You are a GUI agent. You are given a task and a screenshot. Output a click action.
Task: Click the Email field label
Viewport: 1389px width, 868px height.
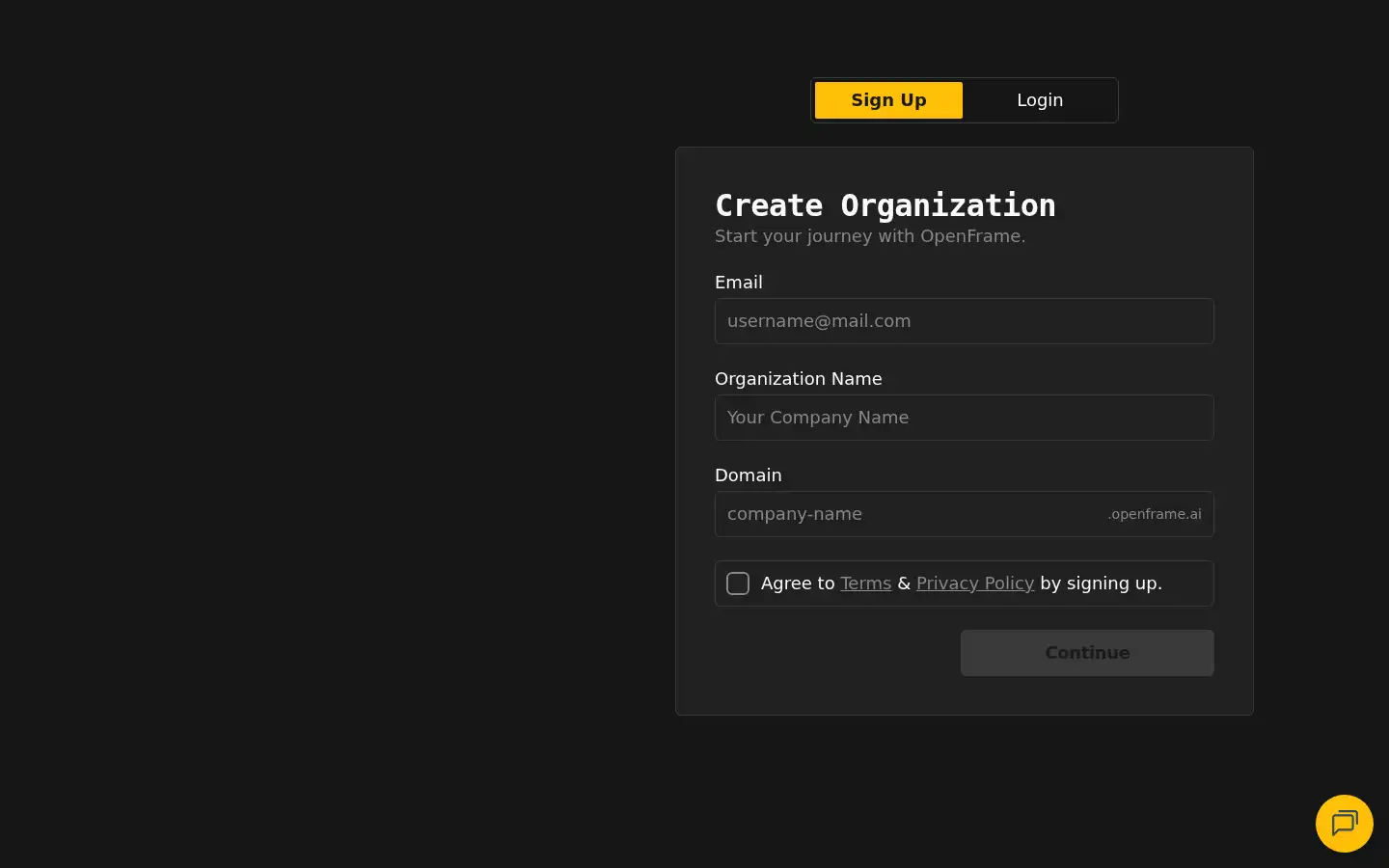(x=739, y=283)
